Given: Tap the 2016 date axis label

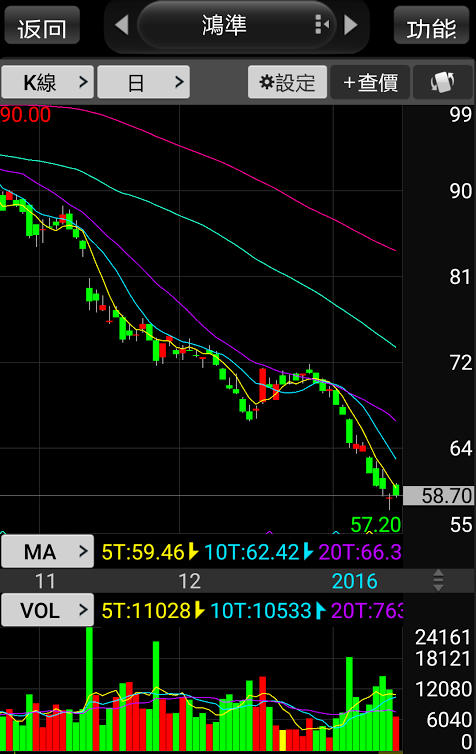Looking at the screenshot, I should [355, 581].
